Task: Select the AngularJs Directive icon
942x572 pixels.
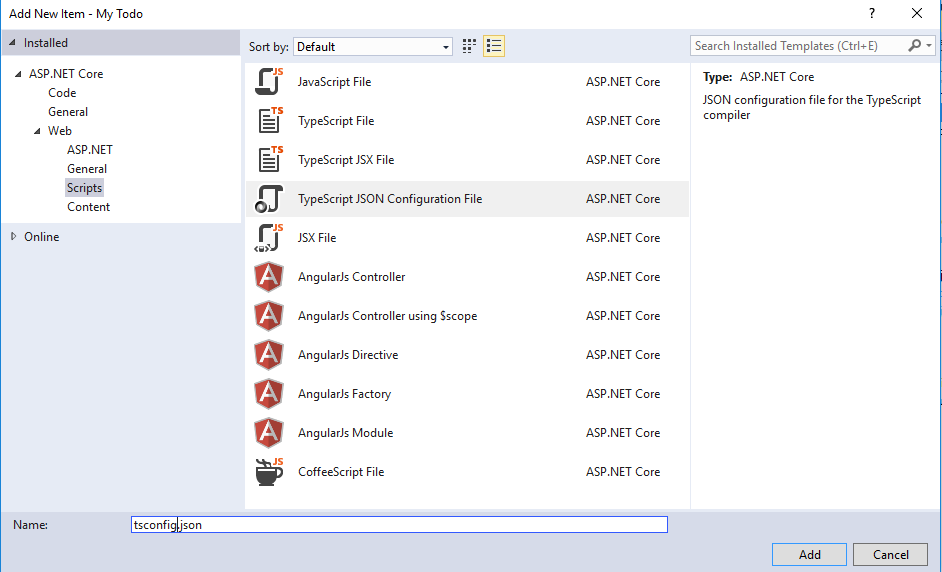Action: pyautogui.click(x=269, y=355)
